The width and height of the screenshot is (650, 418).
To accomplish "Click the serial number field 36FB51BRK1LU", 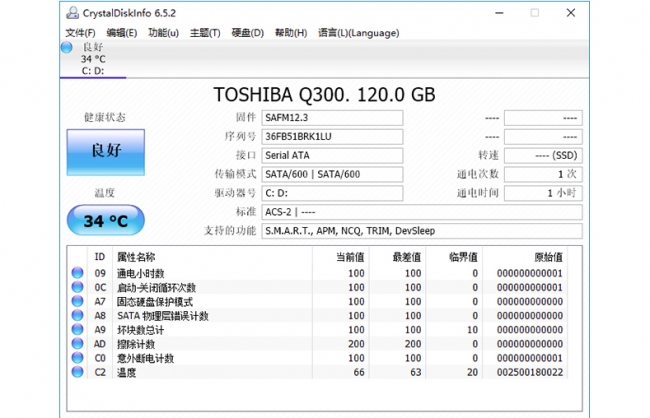I will click(332, 137).
